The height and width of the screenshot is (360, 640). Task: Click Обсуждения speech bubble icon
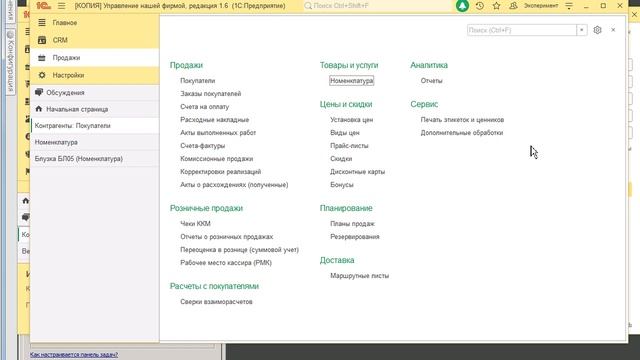[x=39, y=92]
